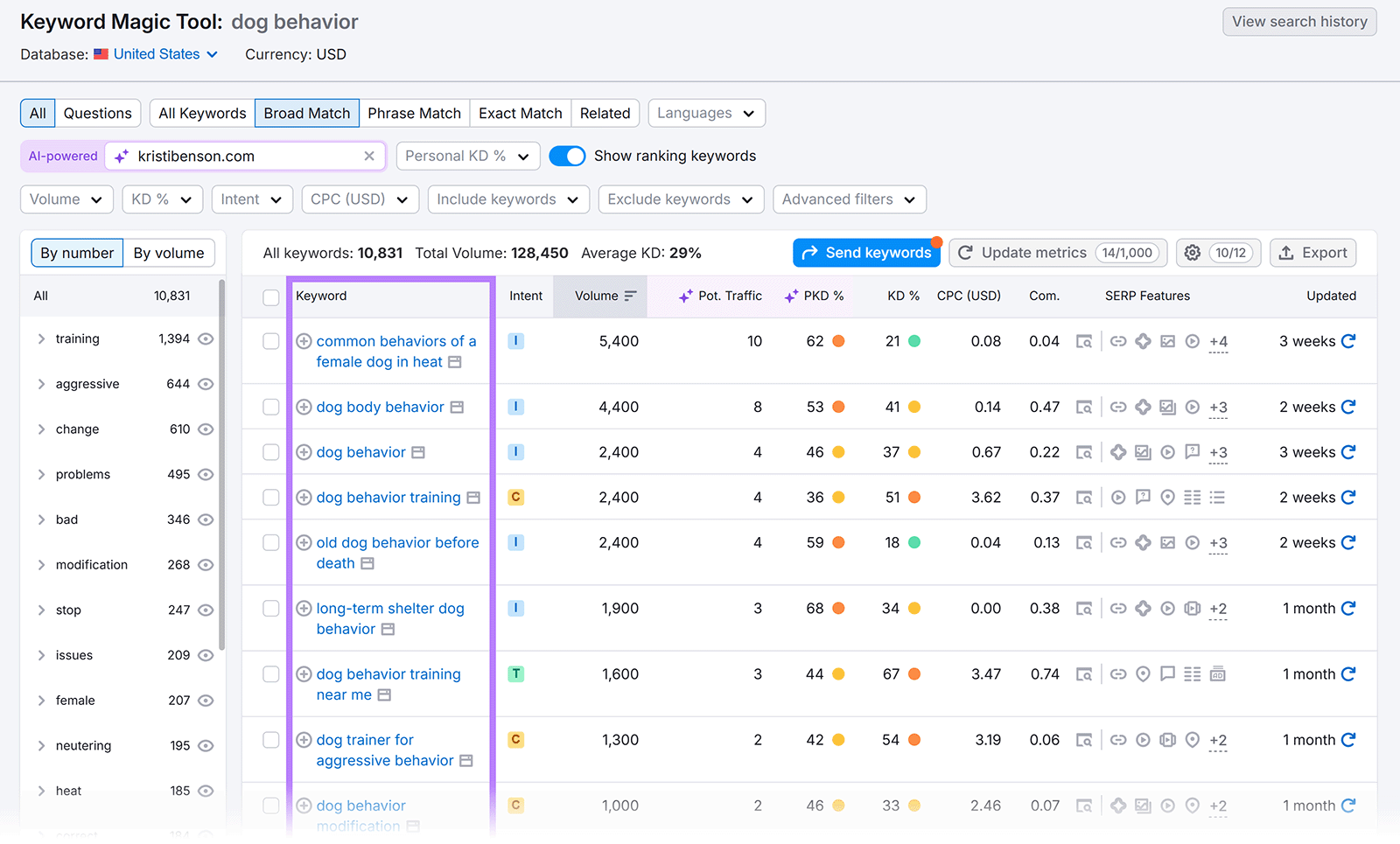Open the Advanced filters dropdown

[848, 199]
